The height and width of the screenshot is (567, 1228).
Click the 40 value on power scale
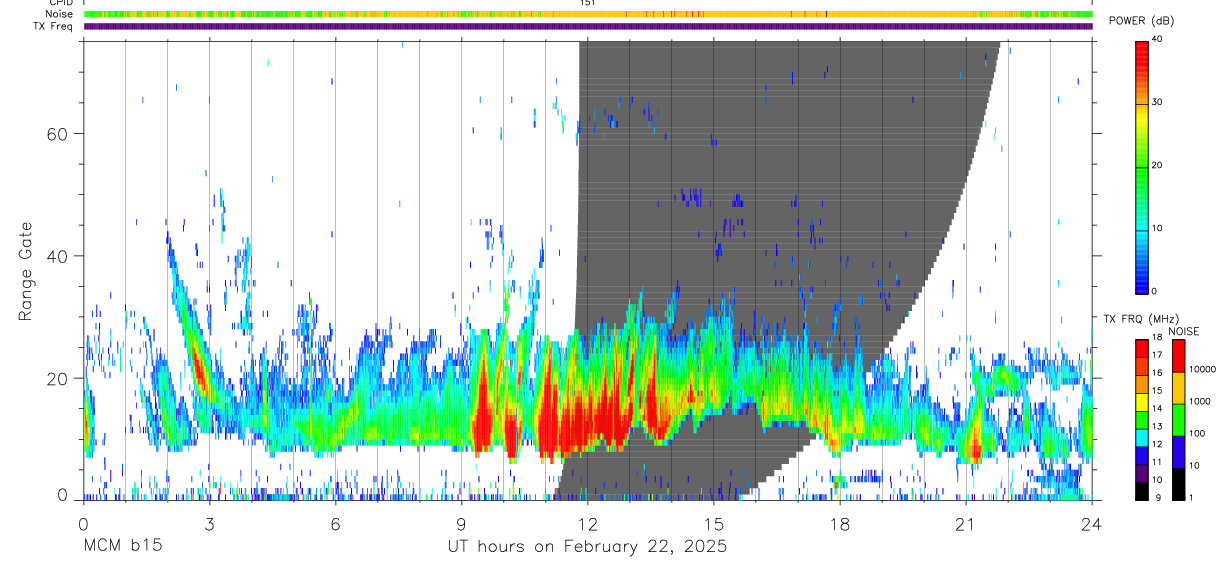pyautogui.click(x=1157, y=39)
